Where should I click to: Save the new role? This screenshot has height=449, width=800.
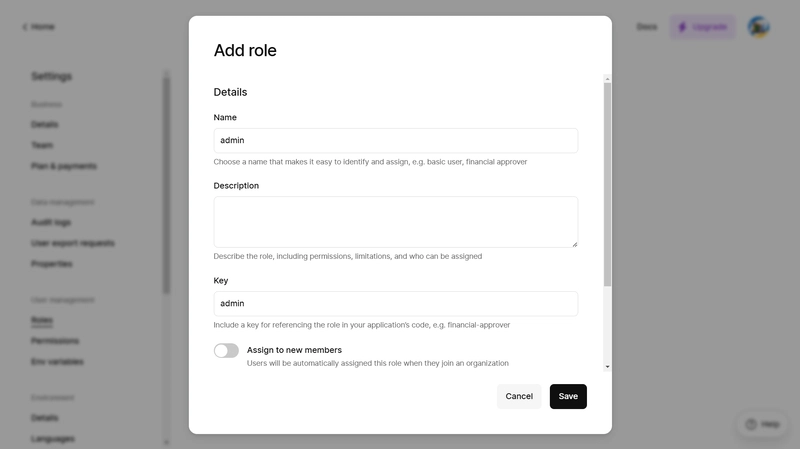click(568, 396)
